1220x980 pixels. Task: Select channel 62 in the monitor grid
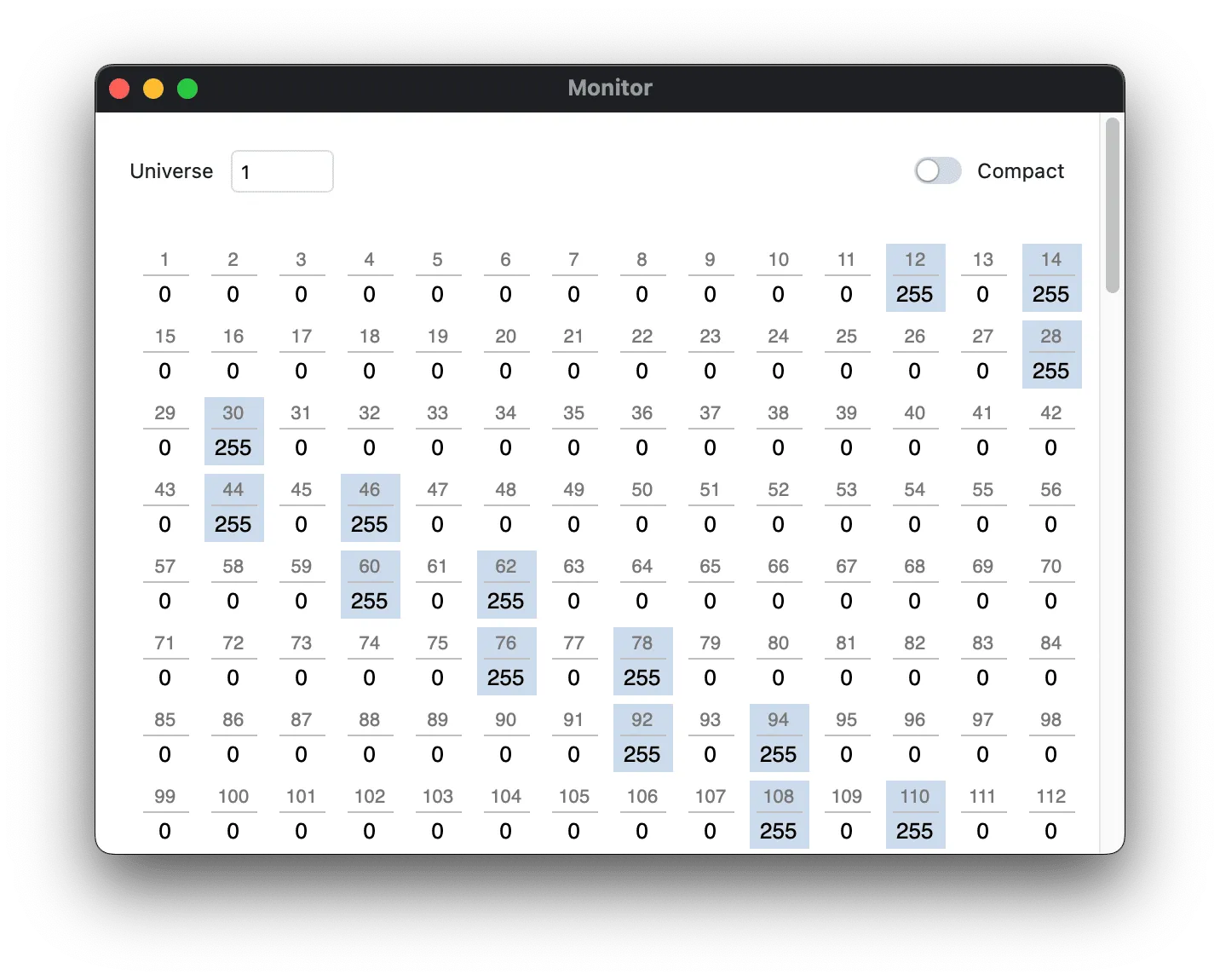pos(506,585)
